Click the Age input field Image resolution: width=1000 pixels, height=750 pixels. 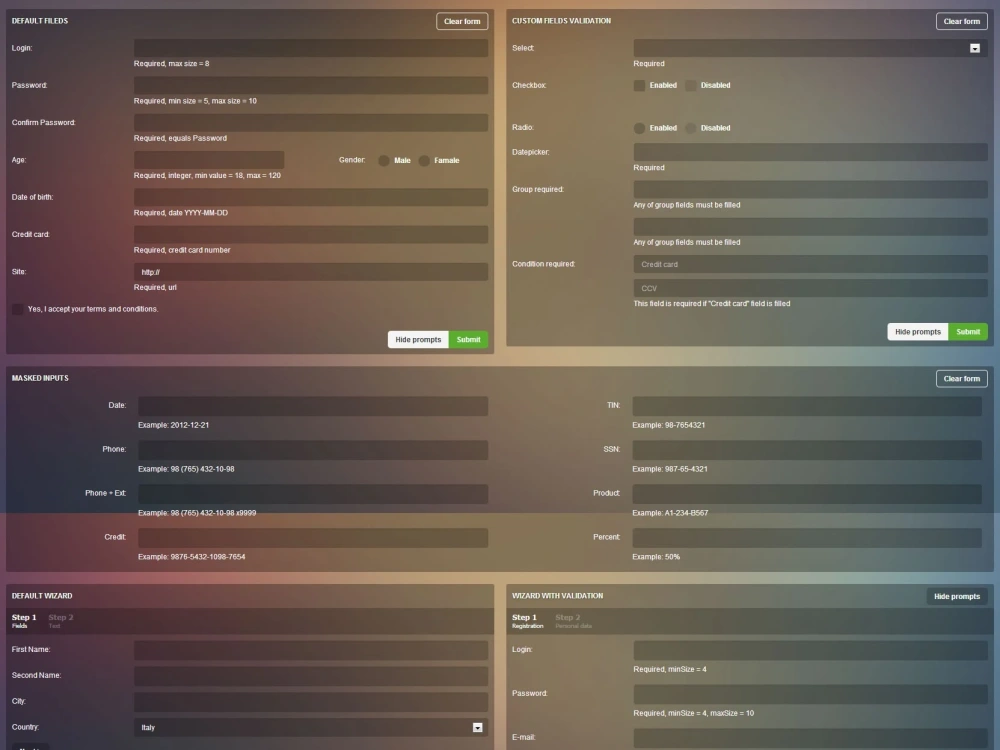[x=209, y=160]
